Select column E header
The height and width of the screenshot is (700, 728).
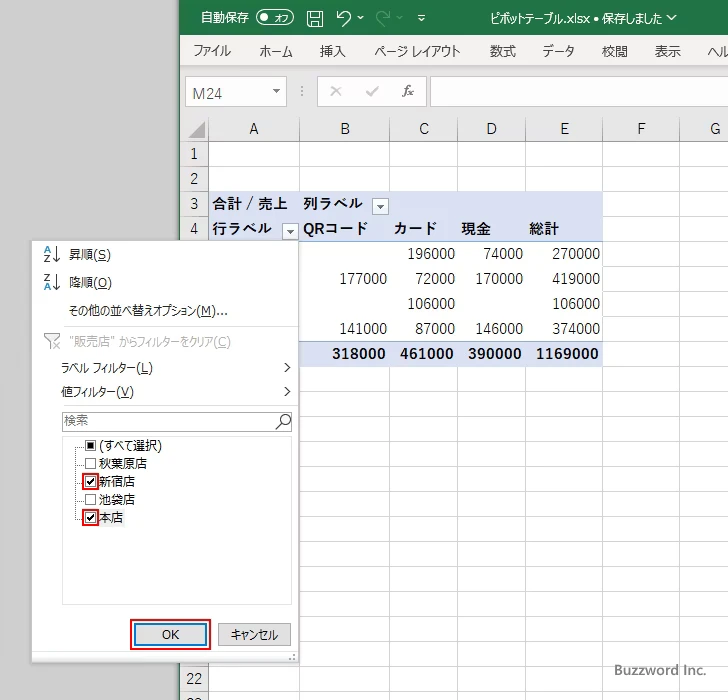pos(564,129)
